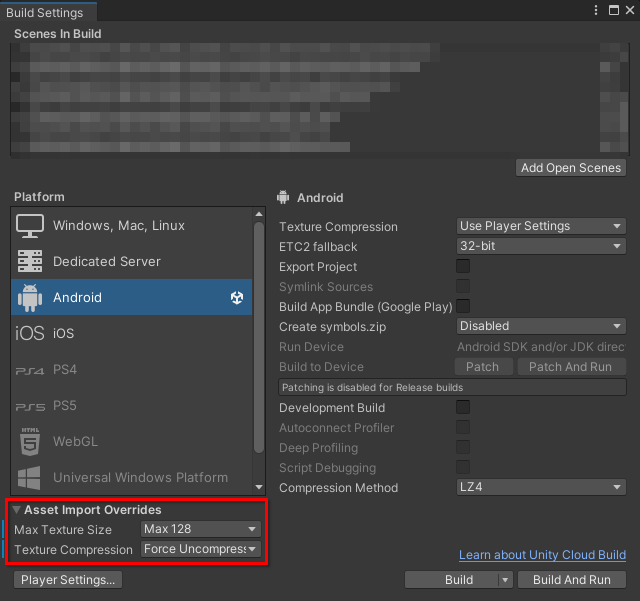
Task: Click the Android icon in settings header
Action: click(x=283, y=197)
